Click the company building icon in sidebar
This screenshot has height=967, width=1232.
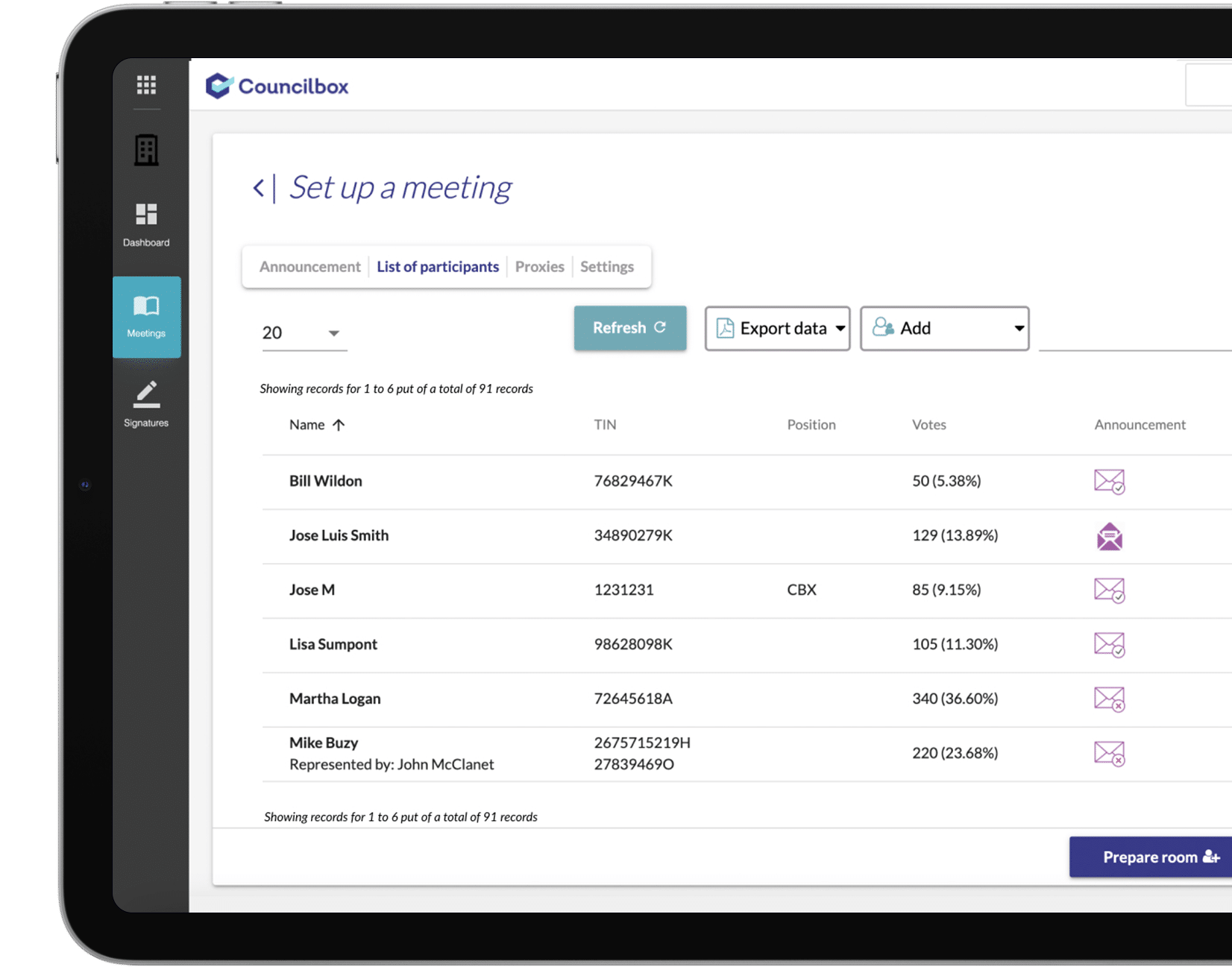point(146,150)
